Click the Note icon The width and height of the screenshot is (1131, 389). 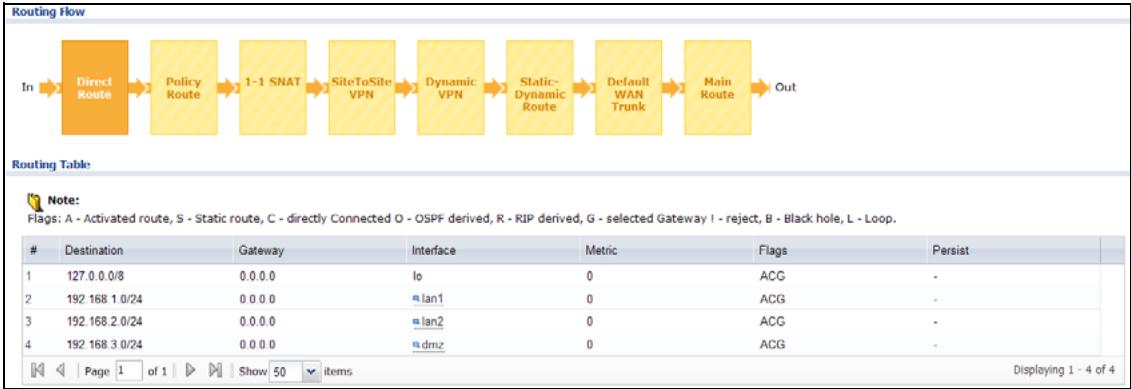point(35,201)
